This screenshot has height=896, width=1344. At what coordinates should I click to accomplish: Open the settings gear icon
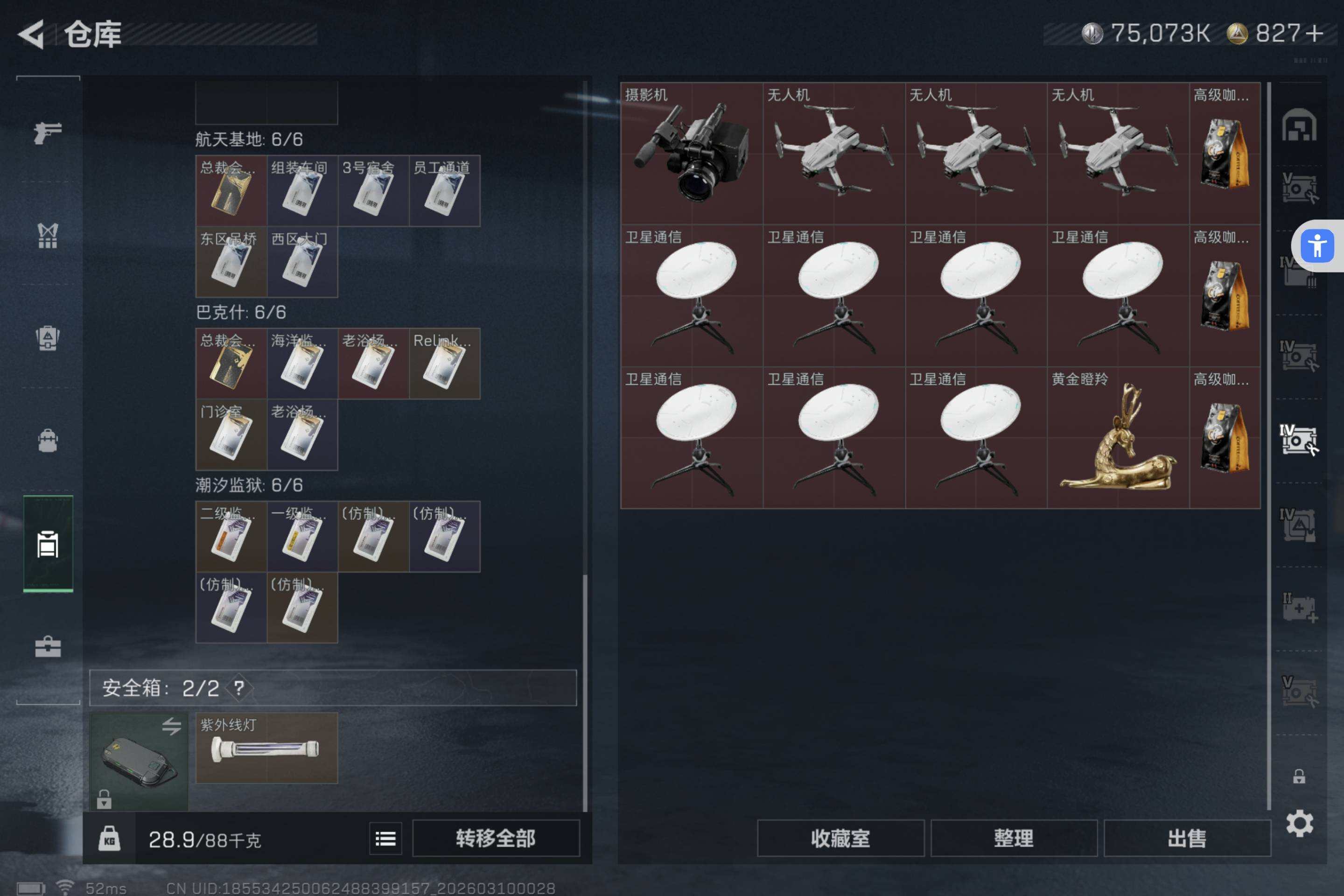(x=1299, y=823)
